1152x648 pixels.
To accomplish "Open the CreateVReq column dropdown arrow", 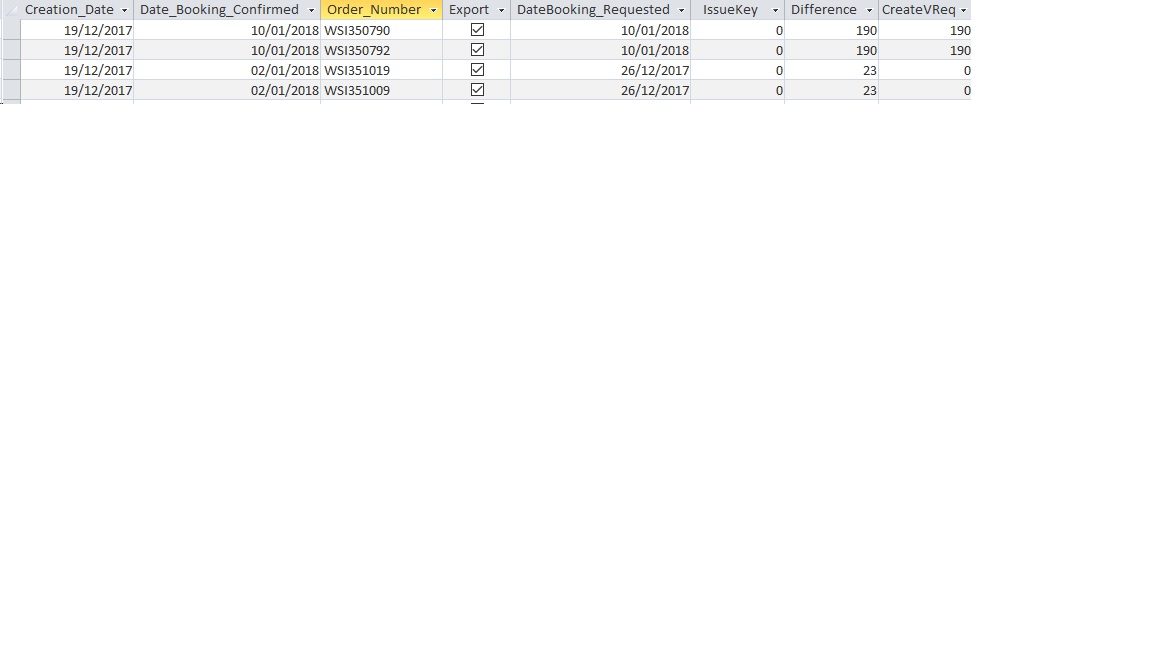I will (x=964, y=10).
